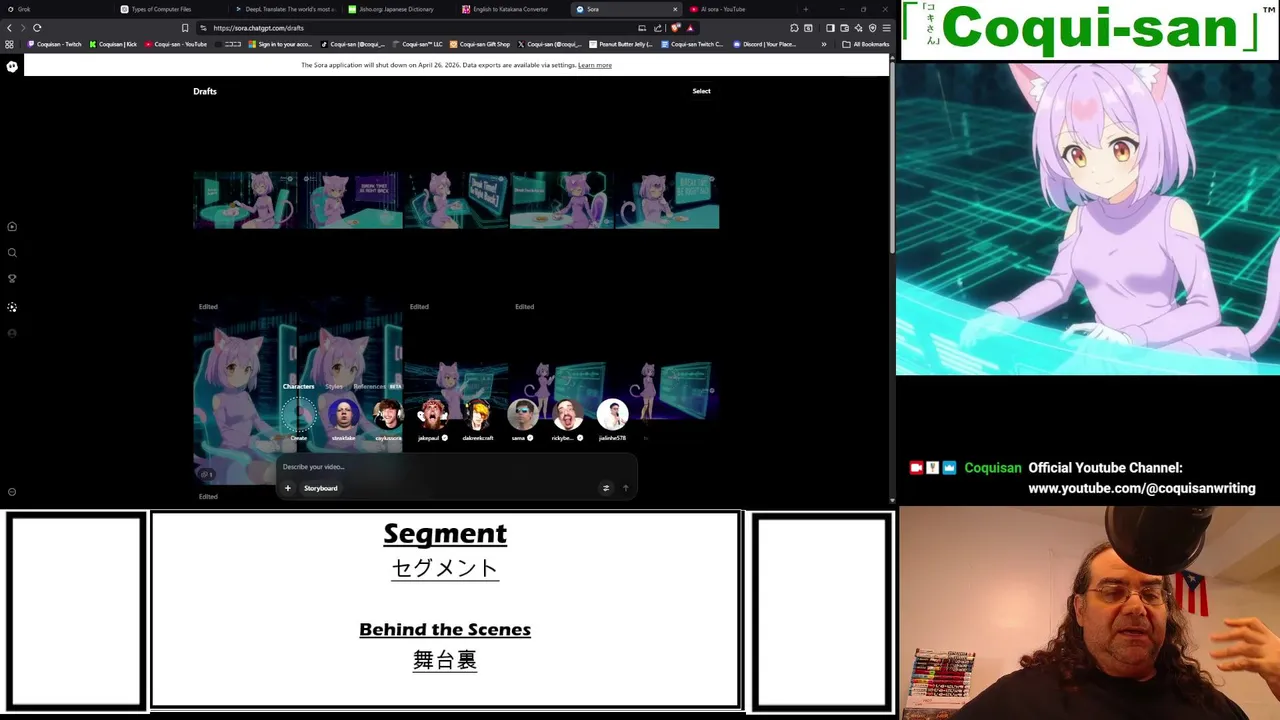This screenshot has height=720, width=1280.
Task: Switch to the Styles tab
Action: (334, 386)
